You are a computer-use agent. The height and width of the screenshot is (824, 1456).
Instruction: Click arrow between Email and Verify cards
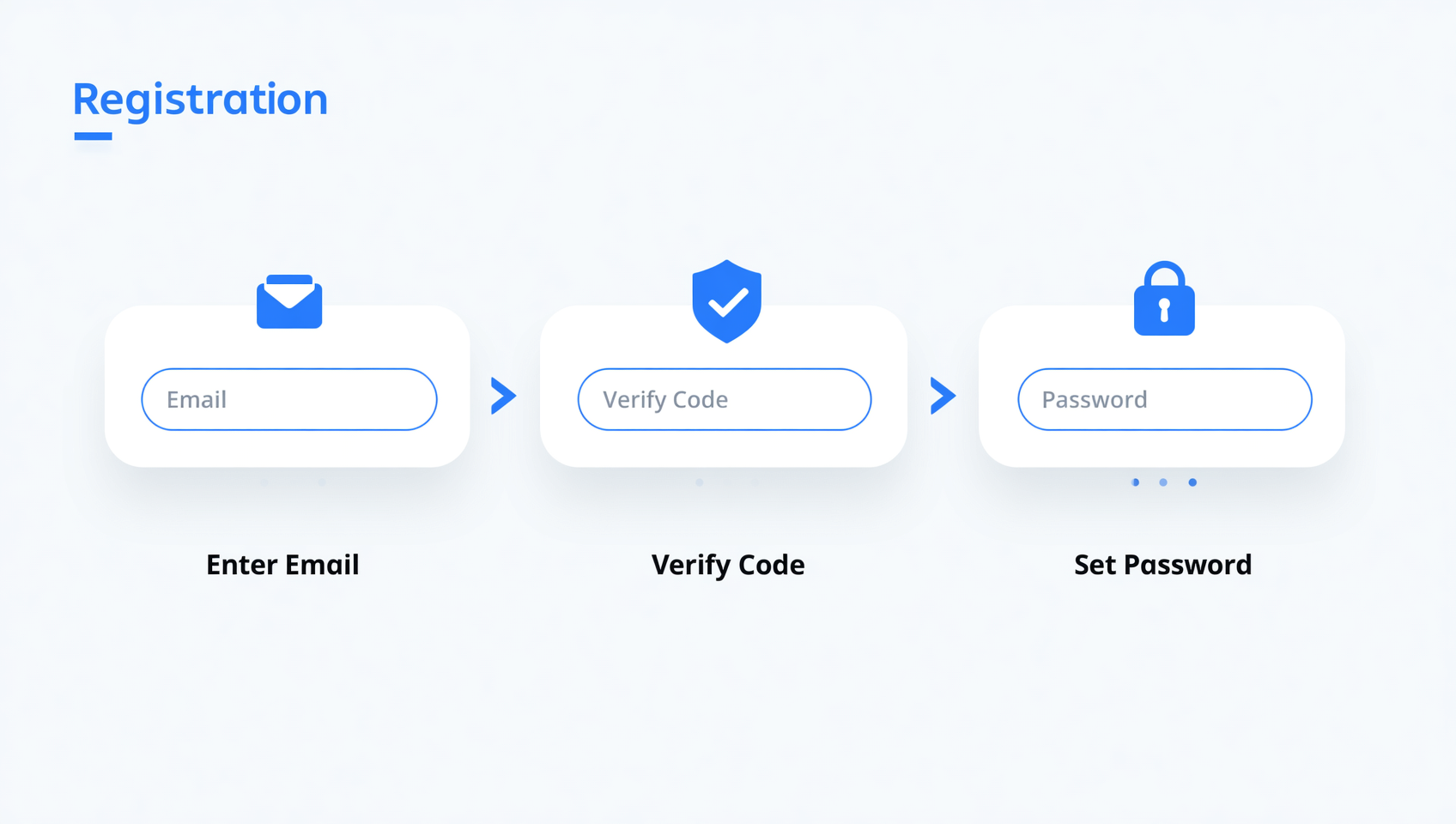coord(504,396)
